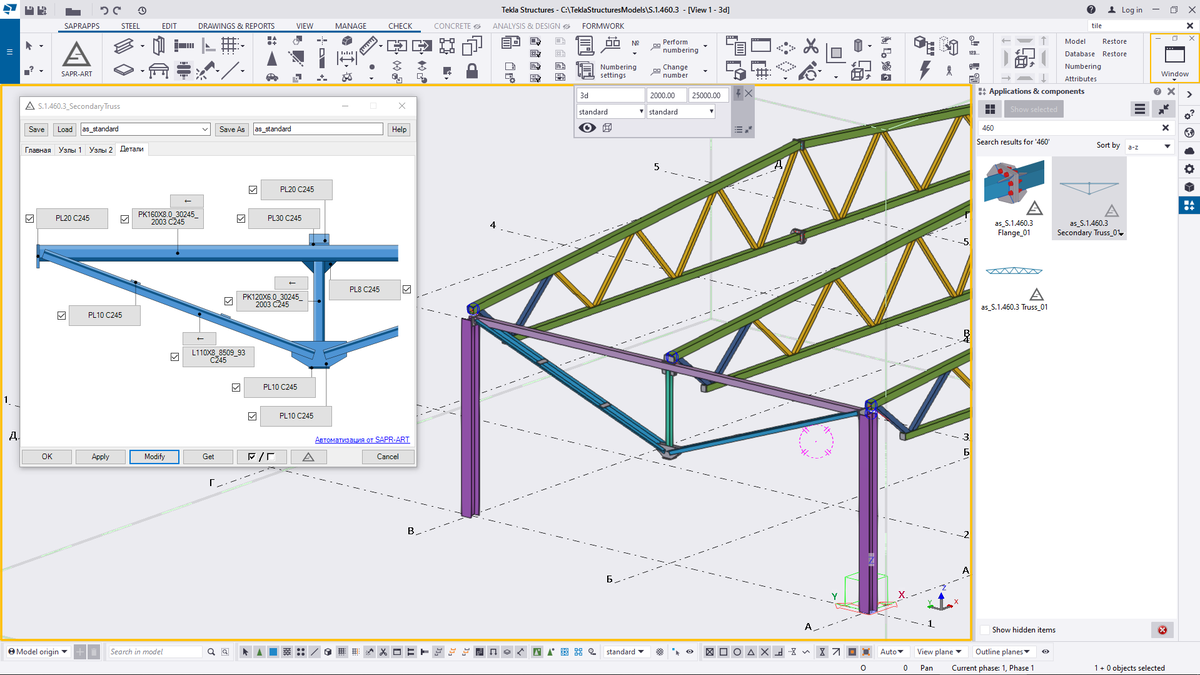Open the as_standard load dropdown
Screen dimensions: 1200x675
coord(205,129)
